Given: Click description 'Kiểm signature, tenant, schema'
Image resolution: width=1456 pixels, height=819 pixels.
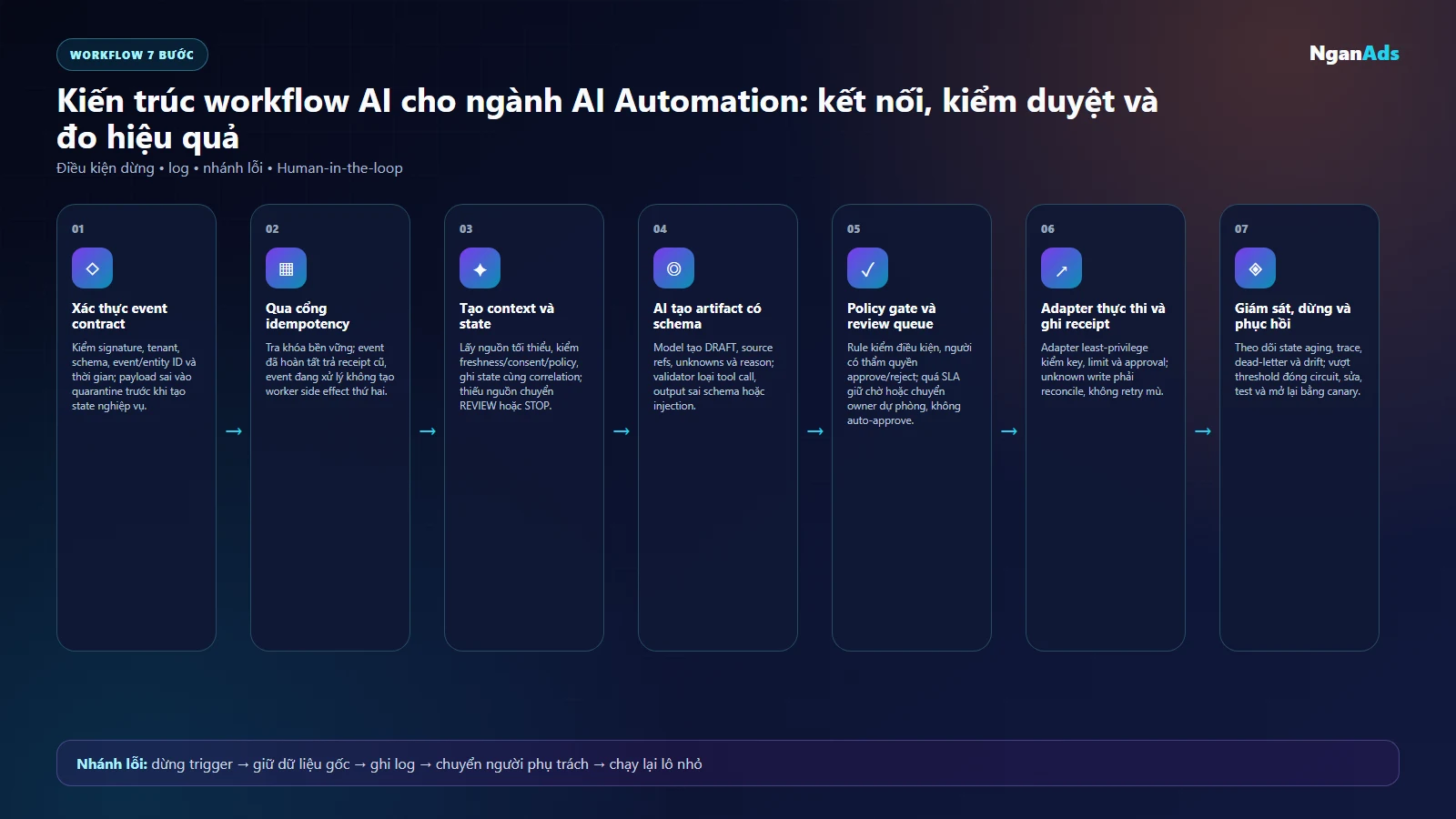Looking at the screenshot, I should tap(134, 377).
